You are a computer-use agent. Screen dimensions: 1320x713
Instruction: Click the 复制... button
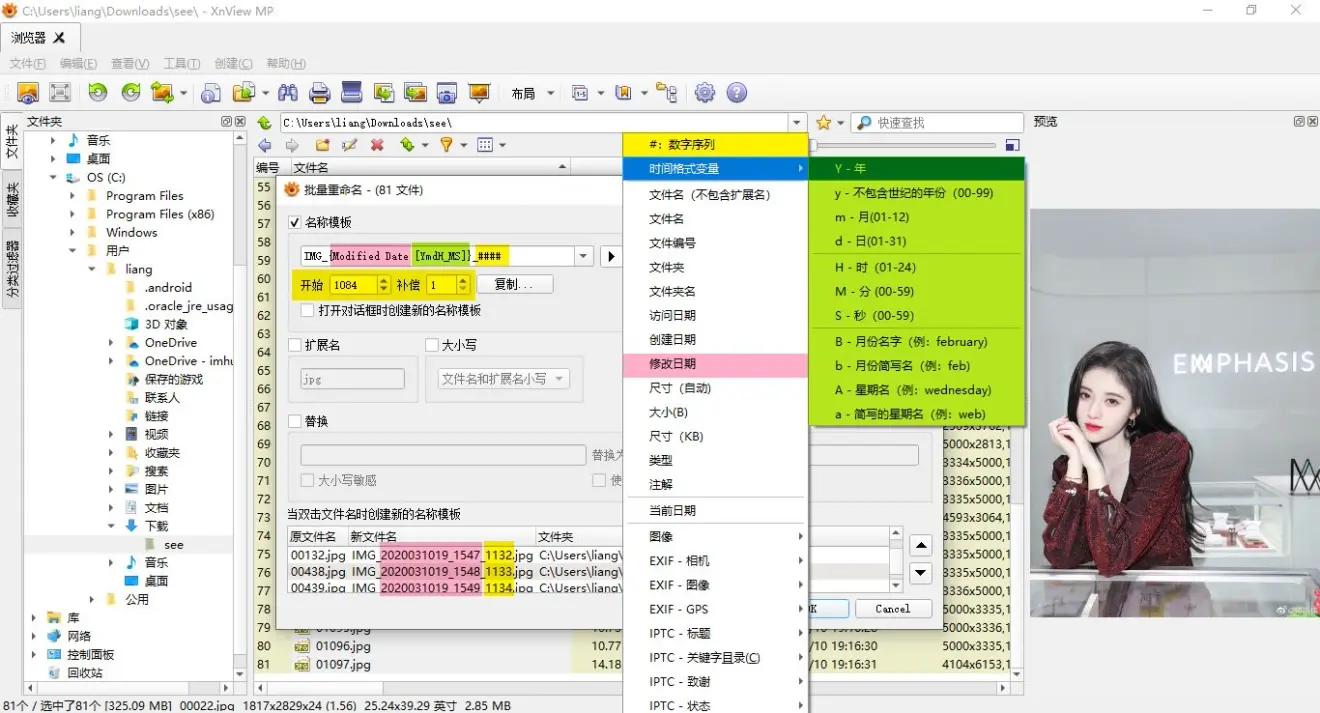point(515,285)
